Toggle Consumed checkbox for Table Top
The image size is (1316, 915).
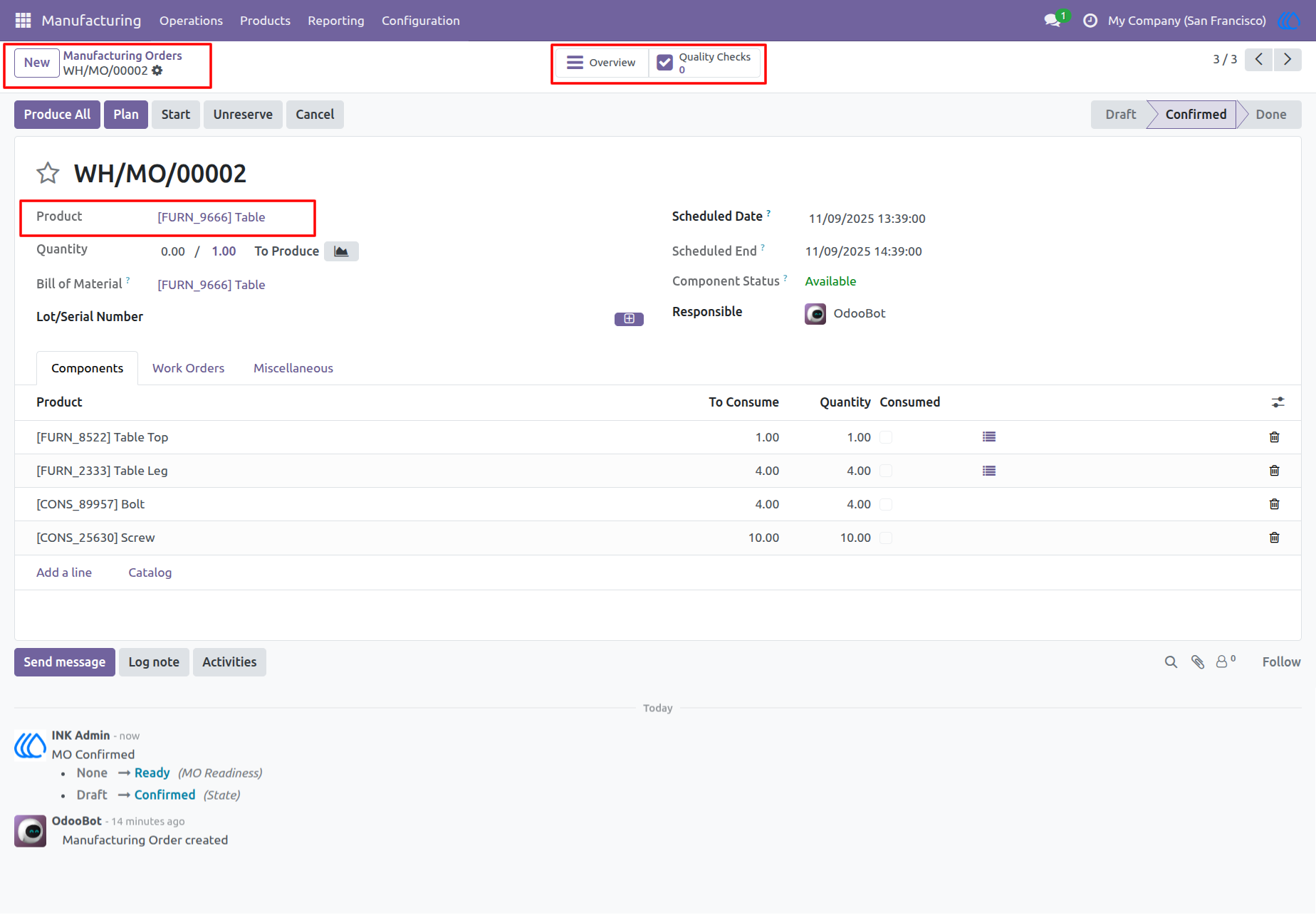[886, 437]
